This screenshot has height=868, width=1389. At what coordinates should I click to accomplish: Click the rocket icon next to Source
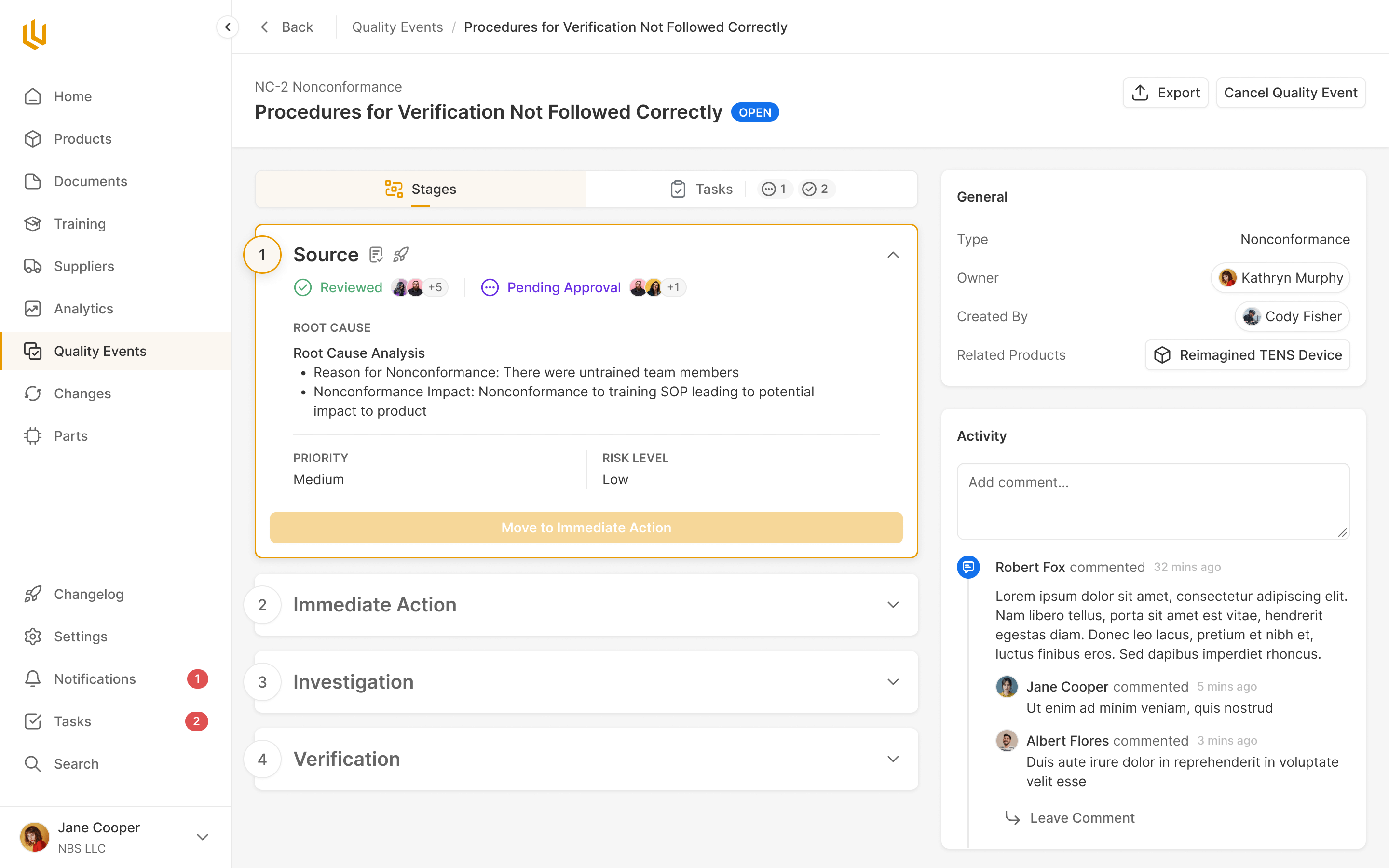tap(401, 254)
